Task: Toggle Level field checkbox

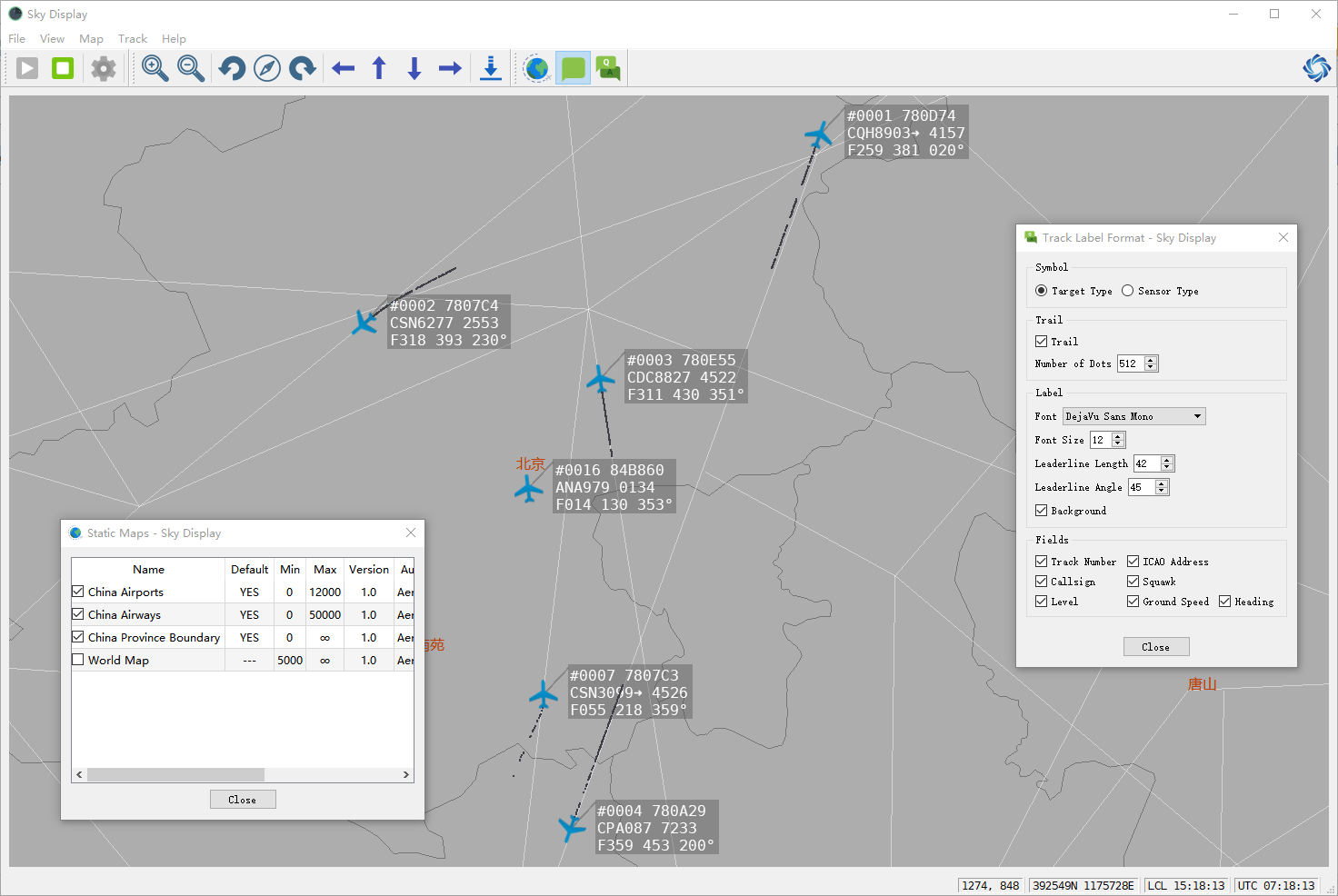Action: click(x=1041, y=602)
